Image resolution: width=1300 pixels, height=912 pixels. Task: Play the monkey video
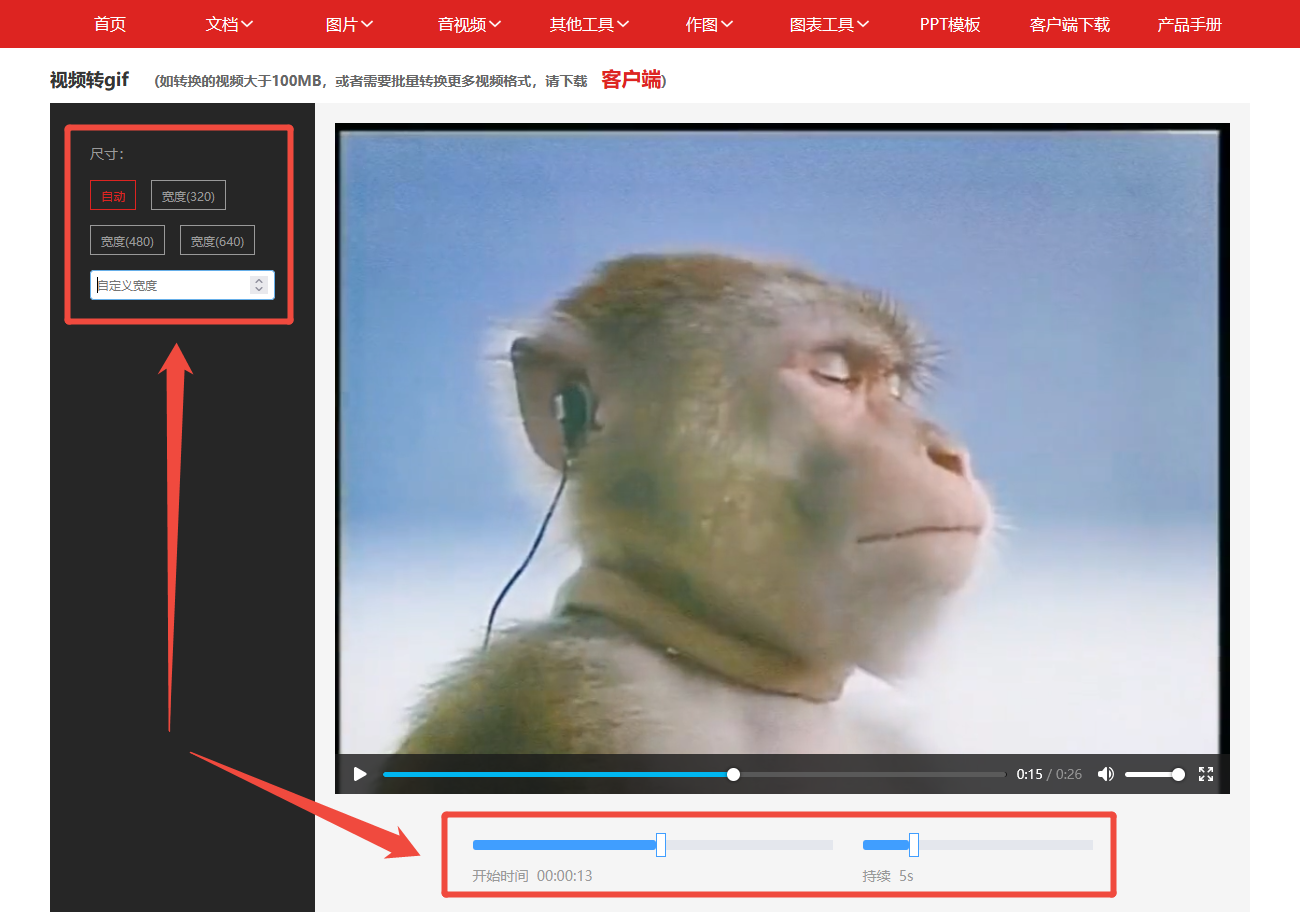coord(360,774)
